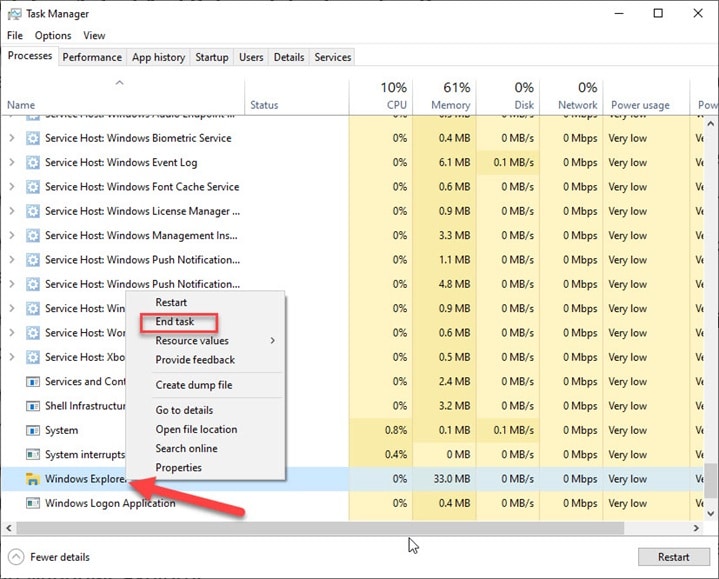Image resolution: width=719 pixels, height=579 pixels.
Task: Click gear icon of Windows License Manager
Action: click(33, 211)
